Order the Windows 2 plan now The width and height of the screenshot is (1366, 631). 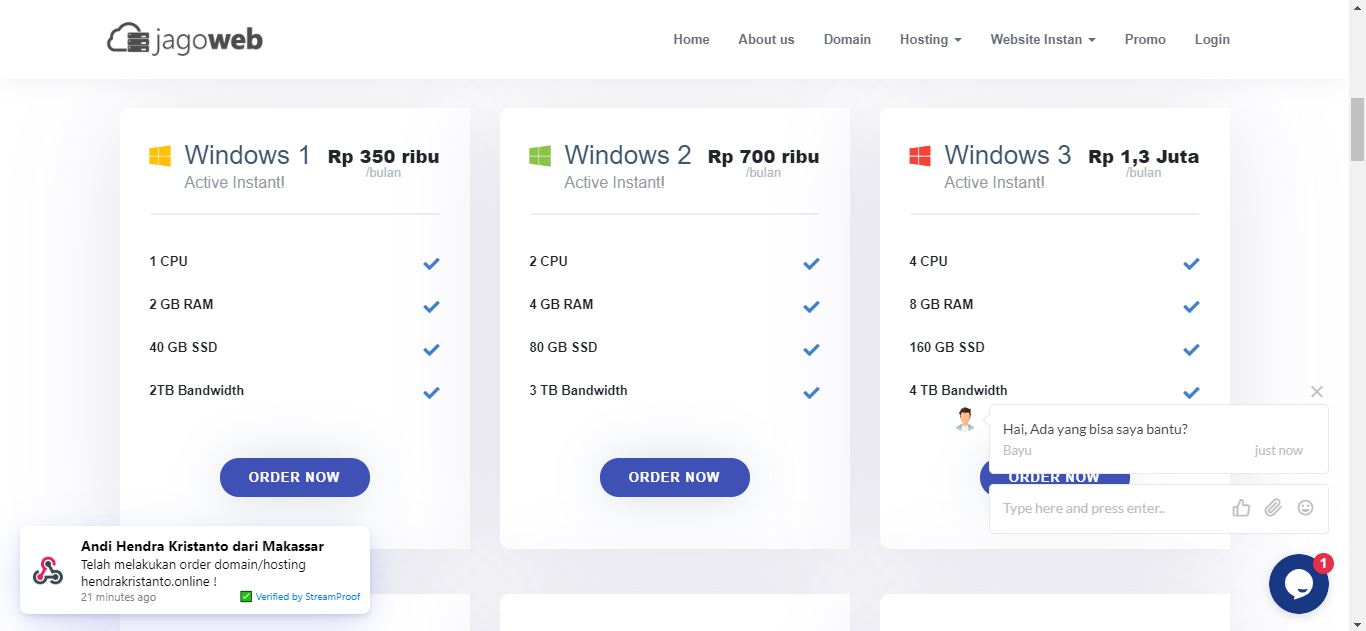click(675, 477)
